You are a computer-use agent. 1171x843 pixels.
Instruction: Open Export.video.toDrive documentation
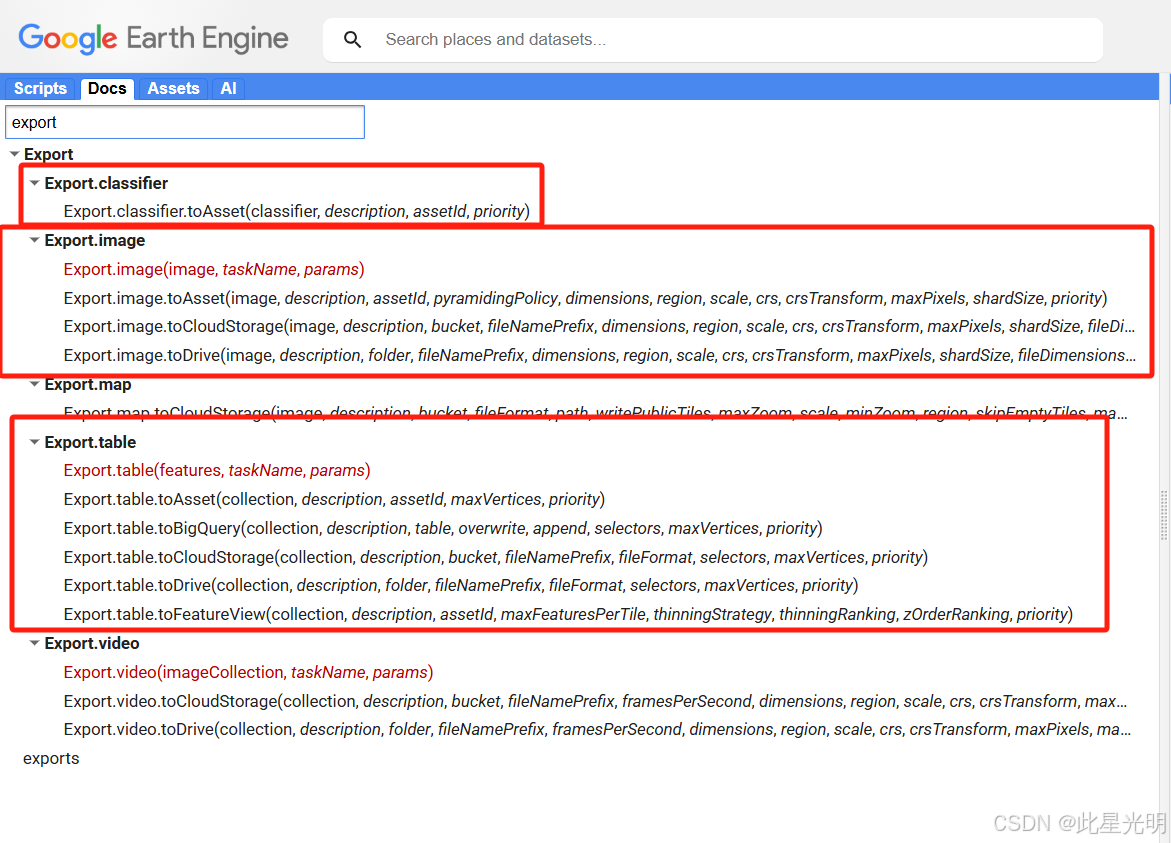click(x=597, y=730)
